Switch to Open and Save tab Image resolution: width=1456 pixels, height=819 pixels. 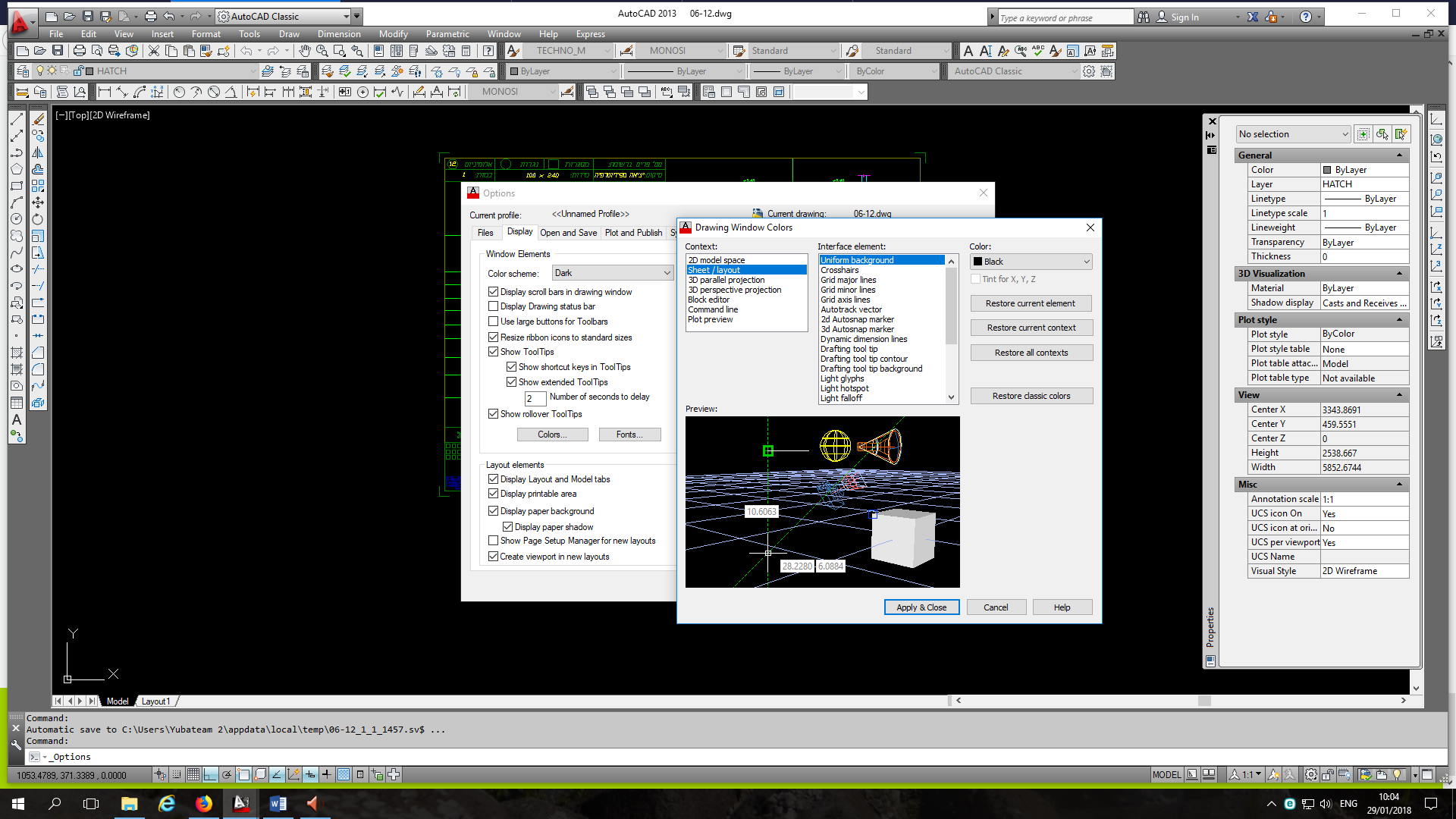tap(568, 233)
